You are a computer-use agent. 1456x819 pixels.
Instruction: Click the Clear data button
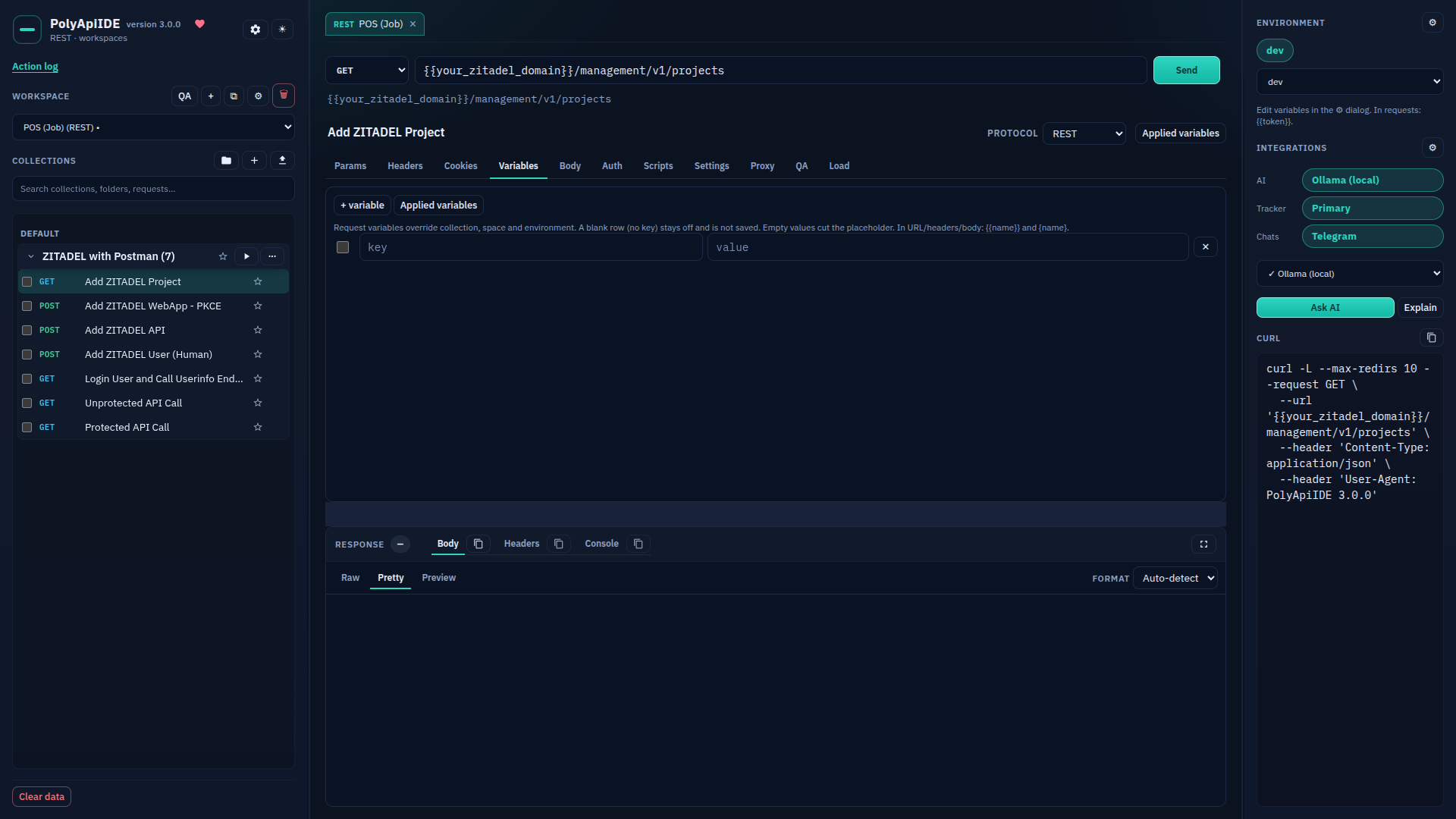coord(42,797)
